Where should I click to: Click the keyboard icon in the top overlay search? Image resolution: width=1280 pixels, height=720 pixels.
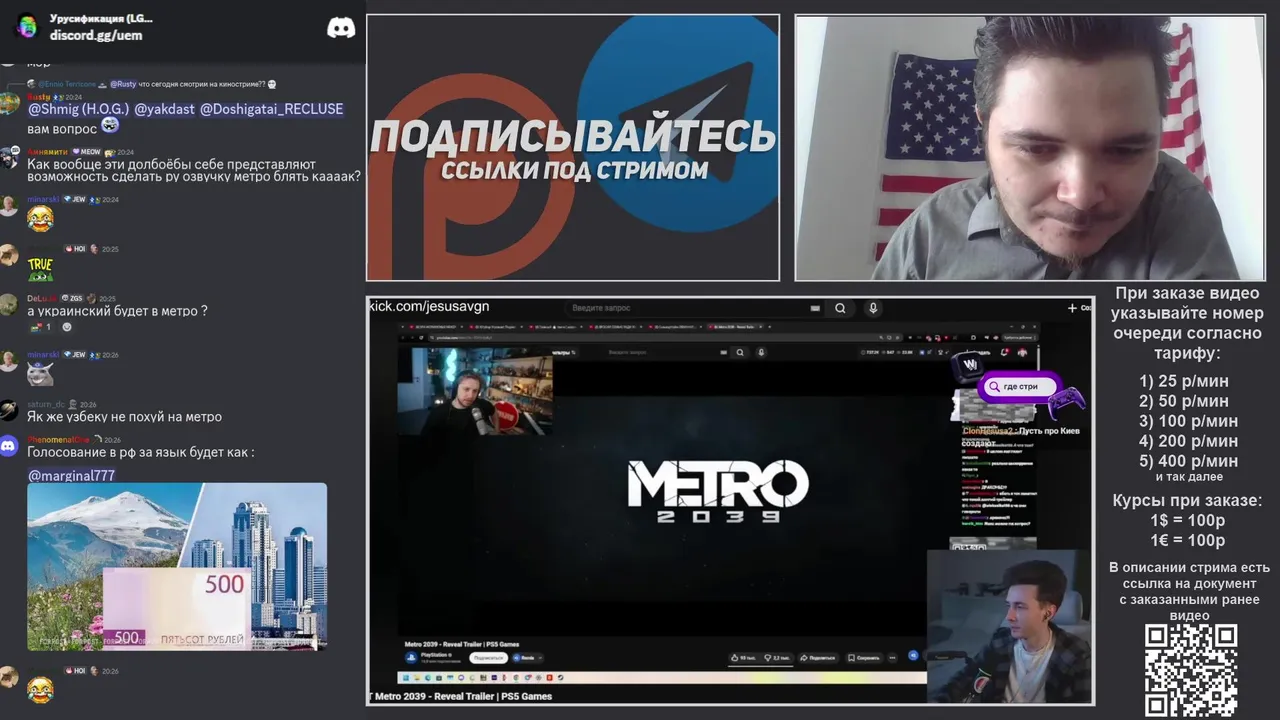click(816, 308)
